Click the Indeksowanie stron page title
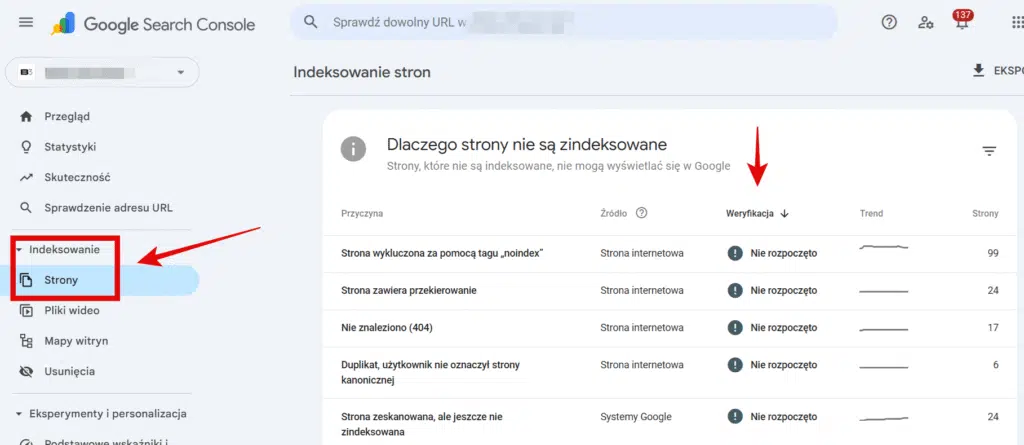This screenshot has width=1024, height=445. (x=362, y=72)
